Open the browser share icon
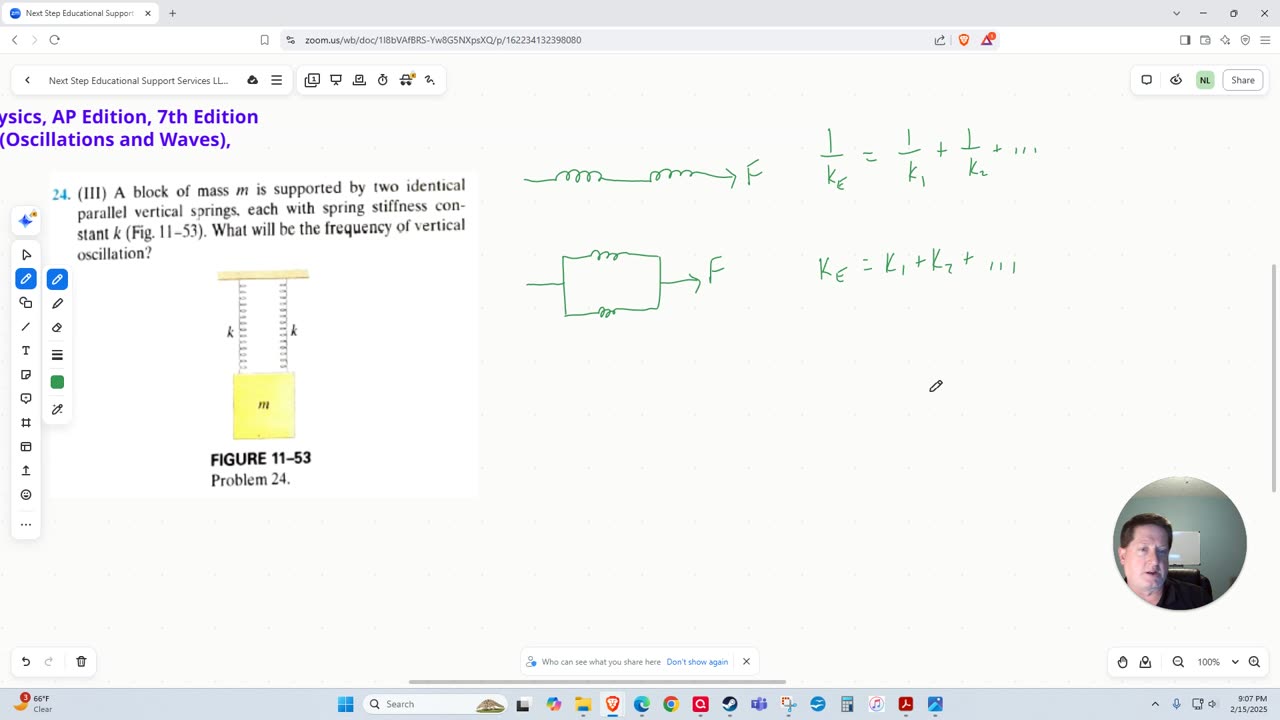 [940, 40]
